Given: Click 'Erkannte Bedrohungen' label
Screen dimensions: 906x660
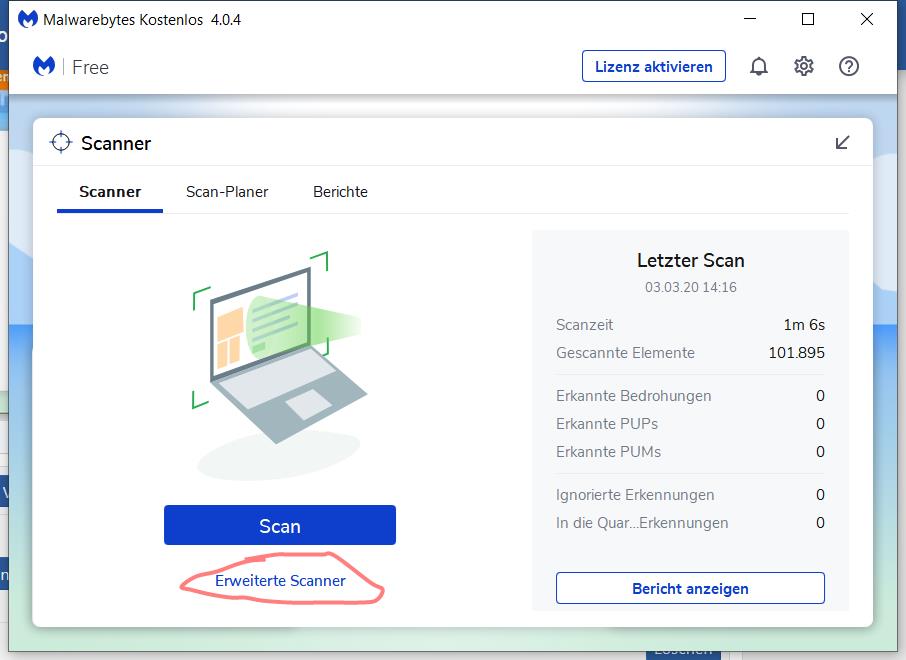Looking at the screenshot, I should [x=633, y=396].
